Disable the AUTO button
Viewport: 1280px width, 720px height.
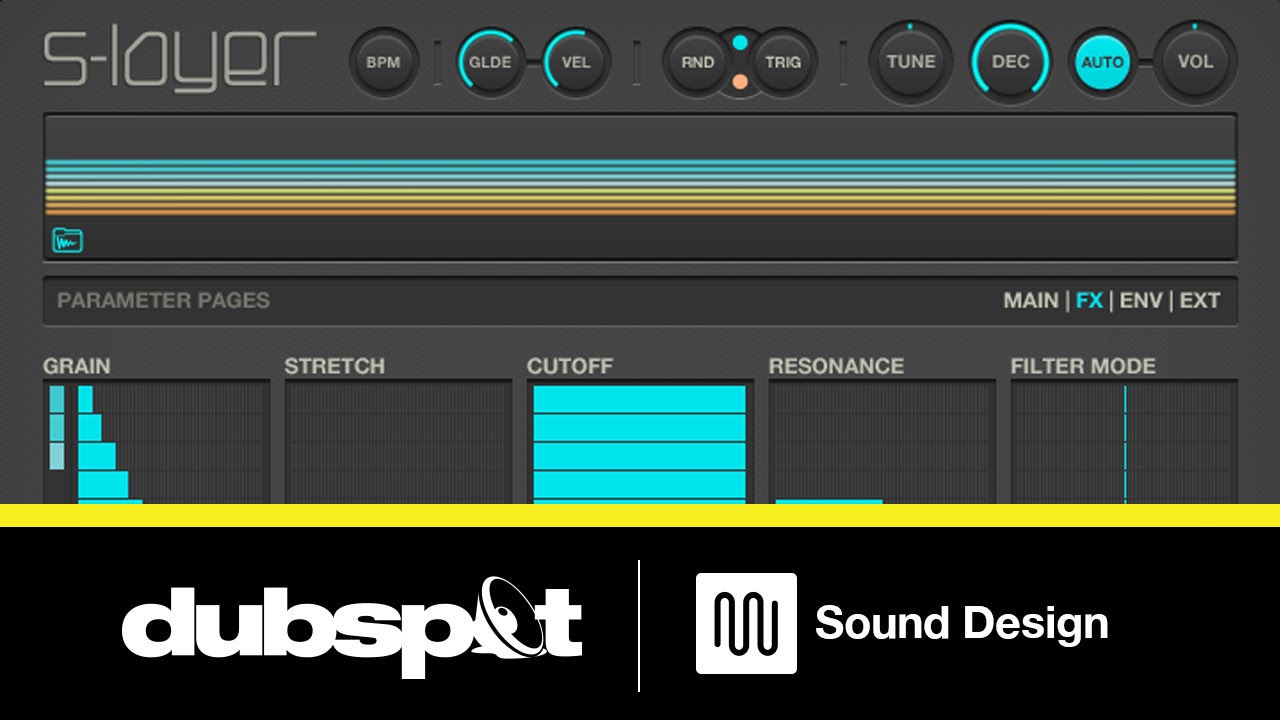1103,62
